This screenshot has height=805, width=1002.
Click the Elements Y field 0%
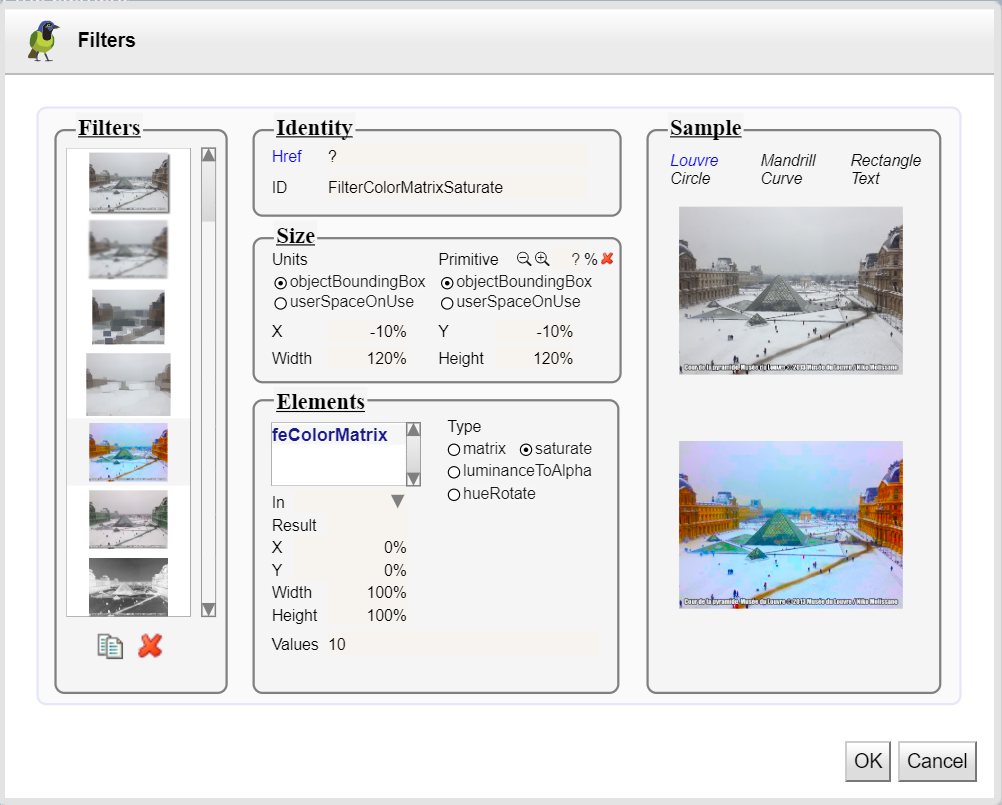pos(351,570)
